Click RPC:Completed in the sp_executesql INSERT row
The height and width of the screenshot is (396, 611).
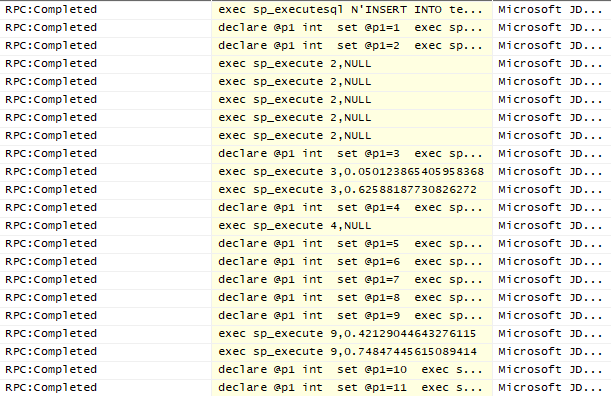[x=51, y=10]
